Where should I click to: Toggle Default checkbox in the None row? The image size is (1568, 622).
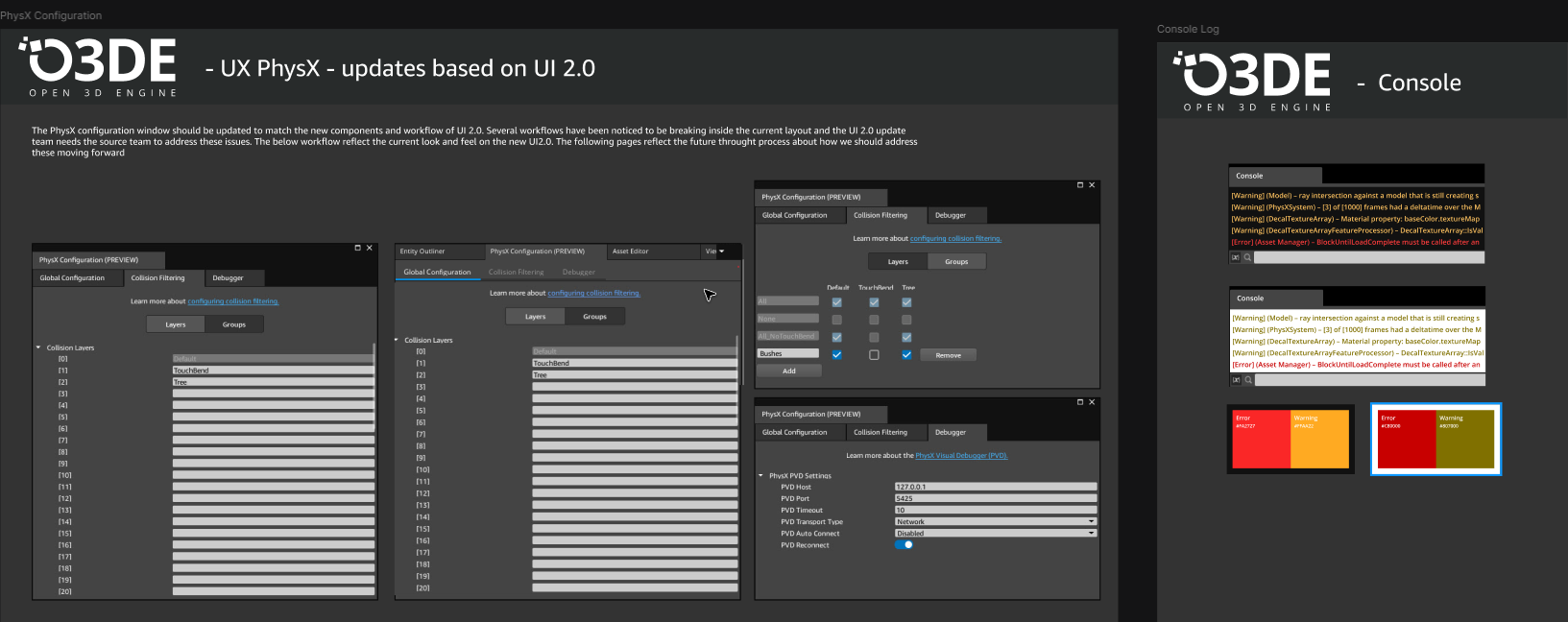tap(836, 320)
